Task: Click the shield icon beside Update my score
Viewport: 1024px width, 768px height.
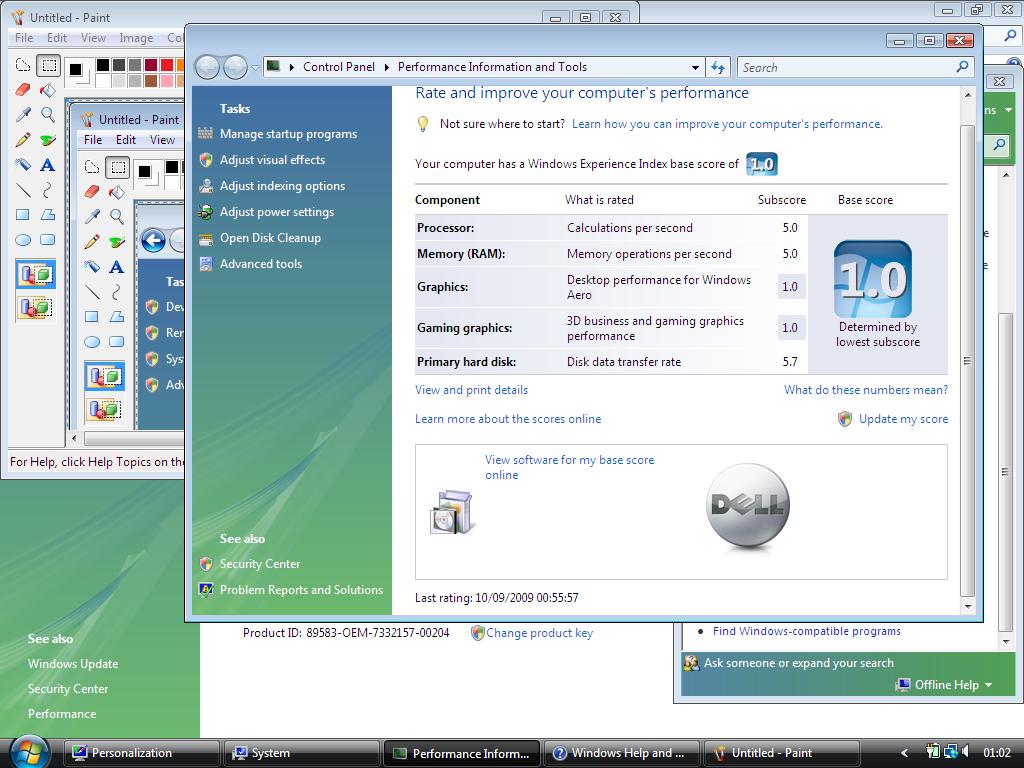Action: 845,419
